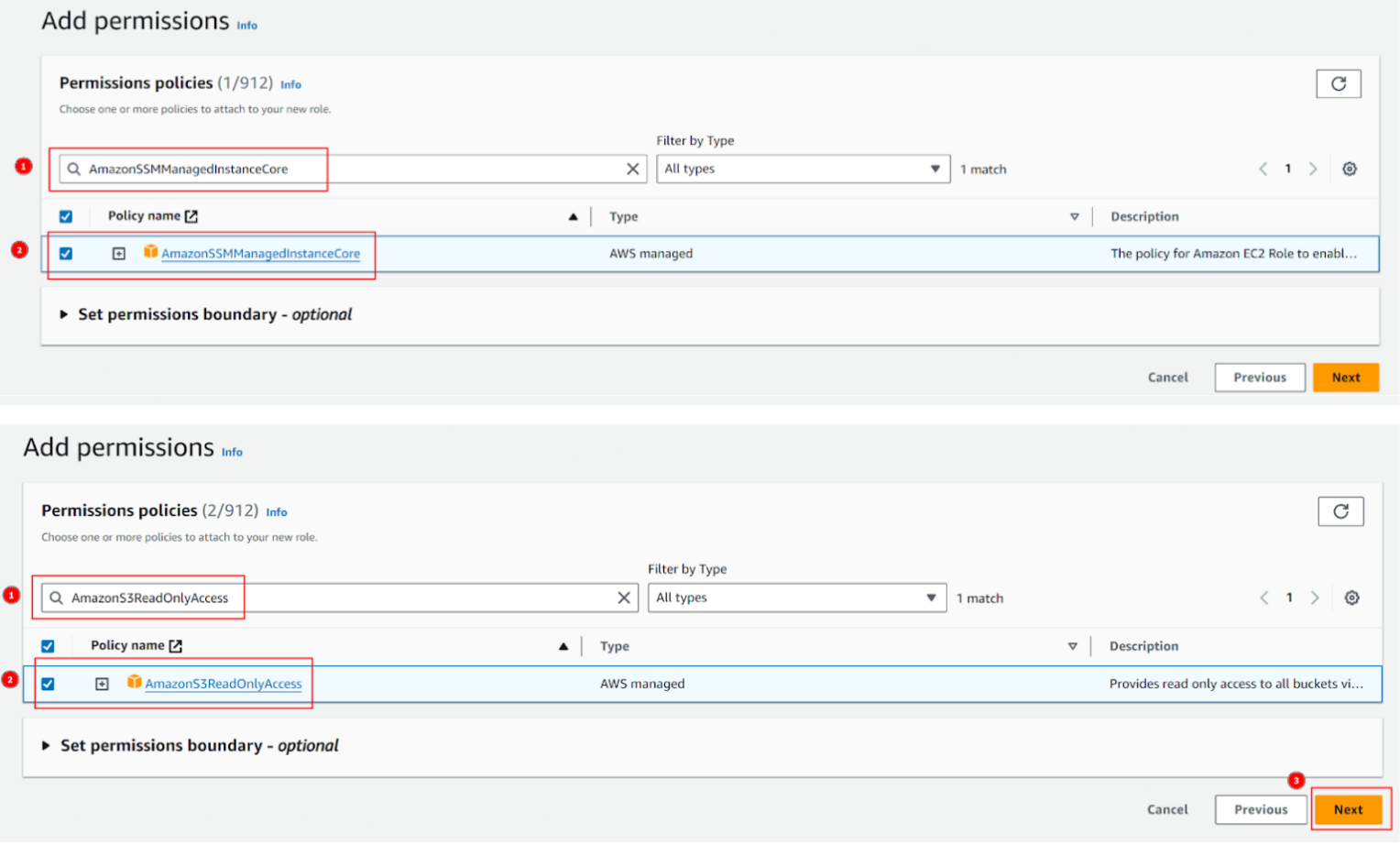Open the AmazonS3ReadOnlyAccess policy link
The height and width of the screenshot is (845, 1400).
(224, 684)
